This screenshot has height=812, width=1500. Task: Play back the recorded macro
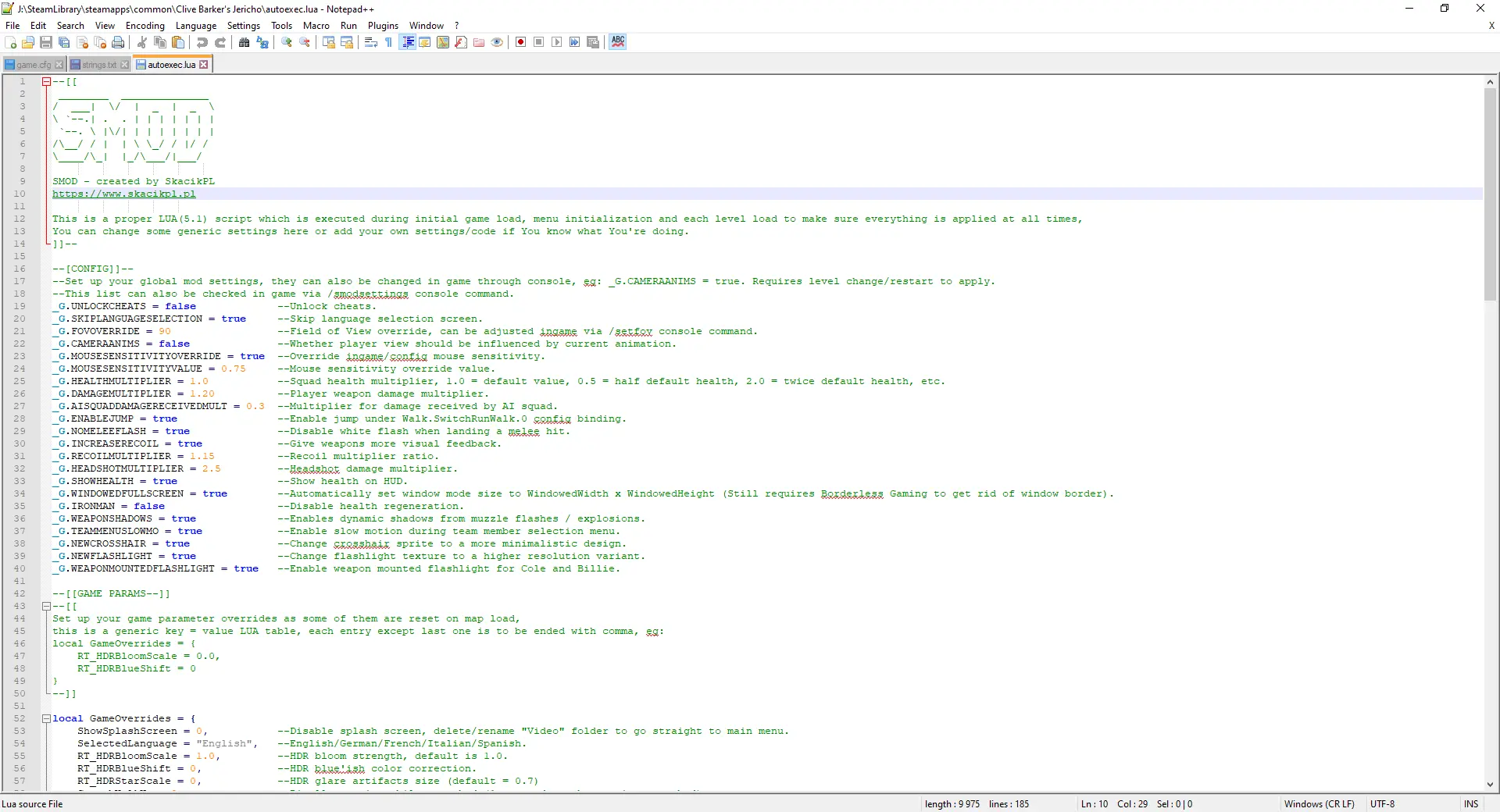557,42
